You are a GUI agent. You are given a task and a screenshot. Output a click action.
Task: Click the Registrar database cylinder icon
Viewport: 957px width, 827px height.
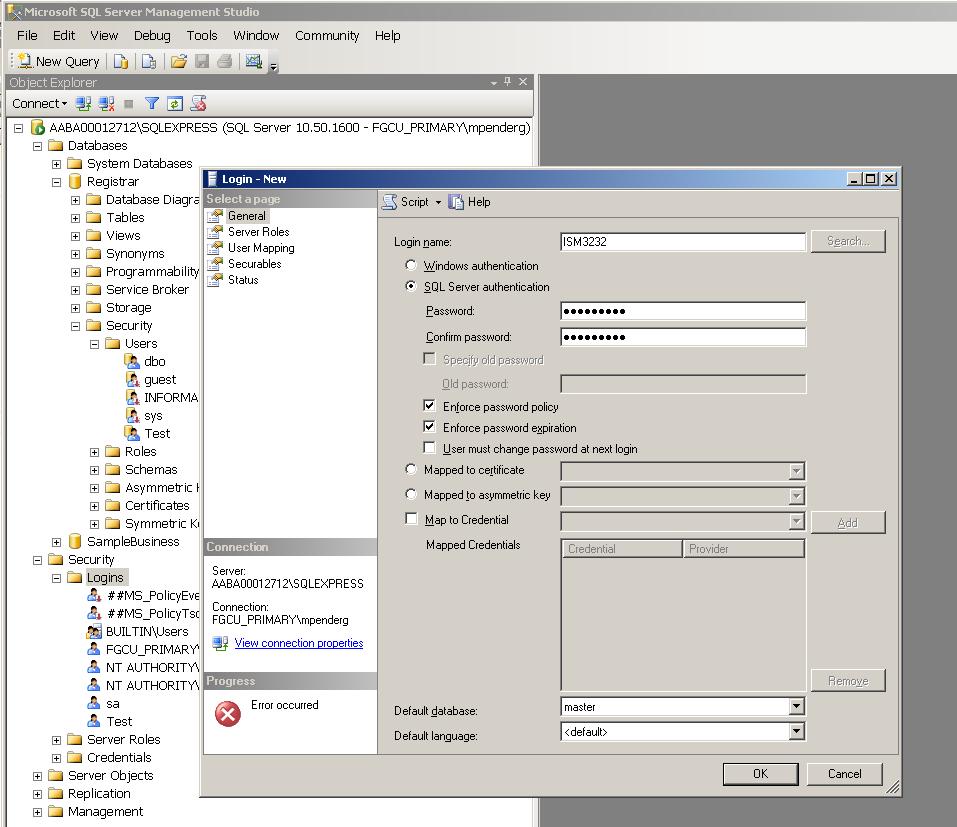(75, 181)
